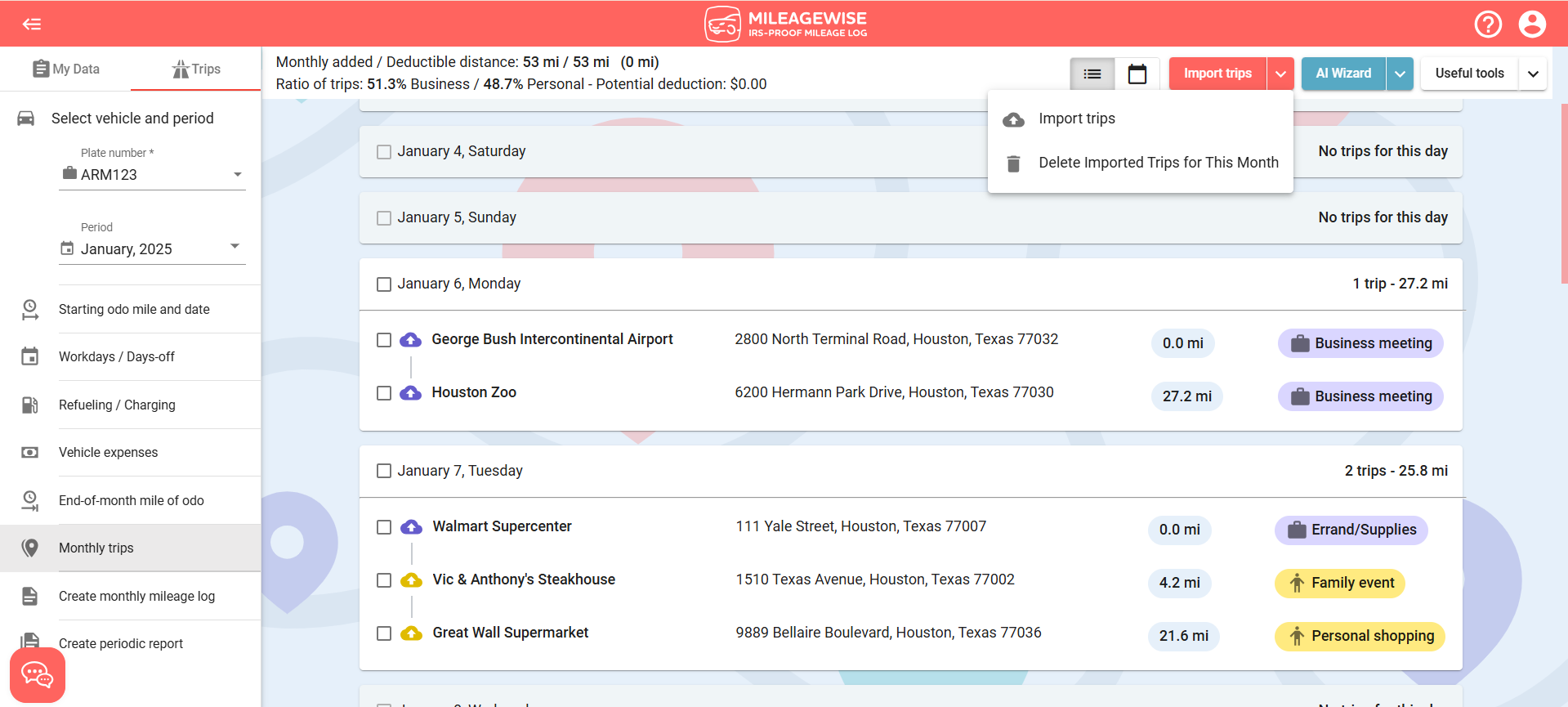Screen dimensions: 1568x707
Task: Expand Import trips dropdown arrow
Action: (1280, 74)
